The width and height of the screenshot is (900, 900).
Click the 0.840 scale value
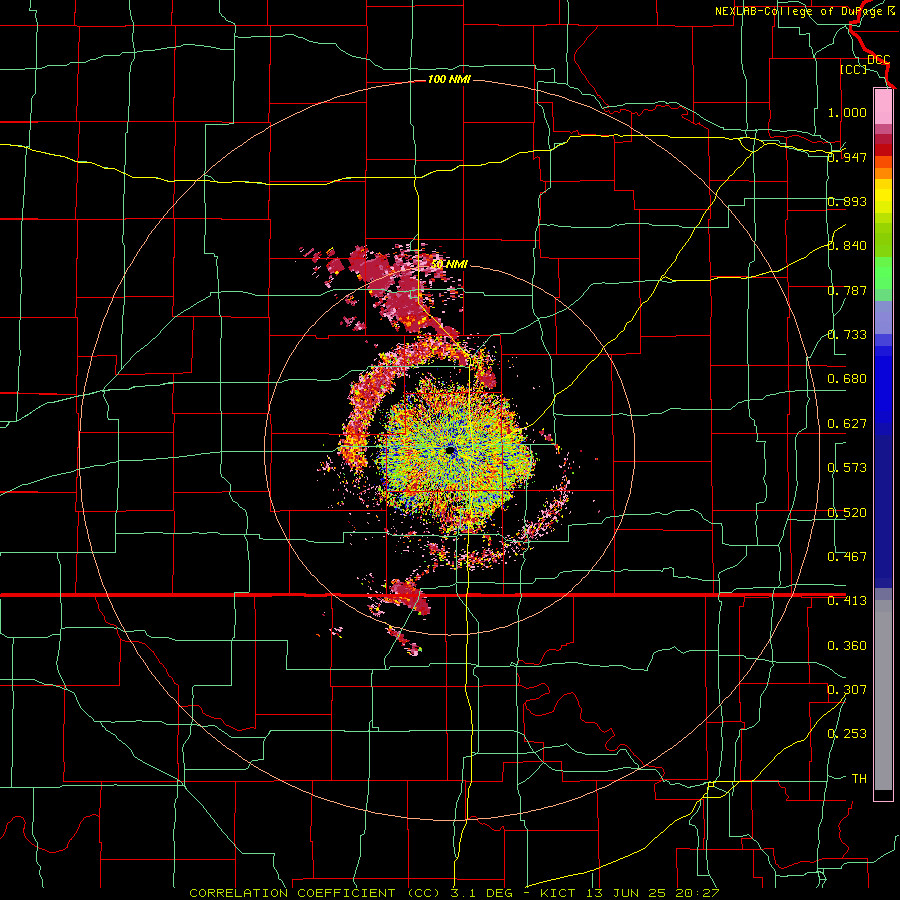coord(847,246)
